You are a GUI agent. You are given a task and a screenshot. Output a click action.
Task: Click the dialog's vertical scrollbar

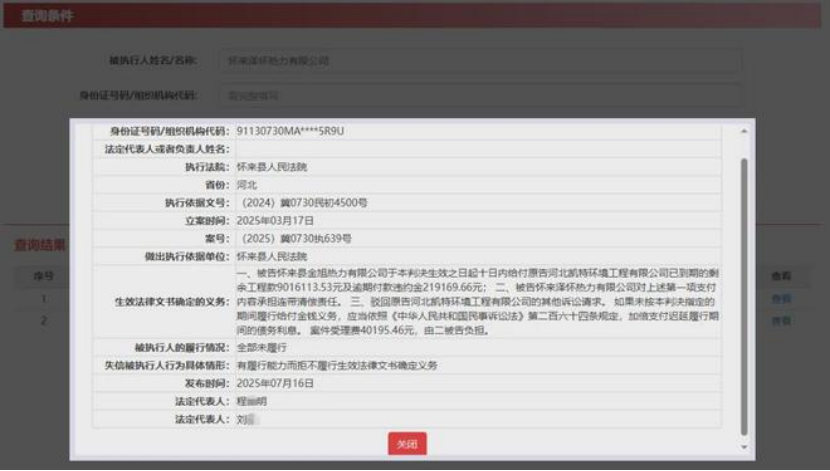743,290
